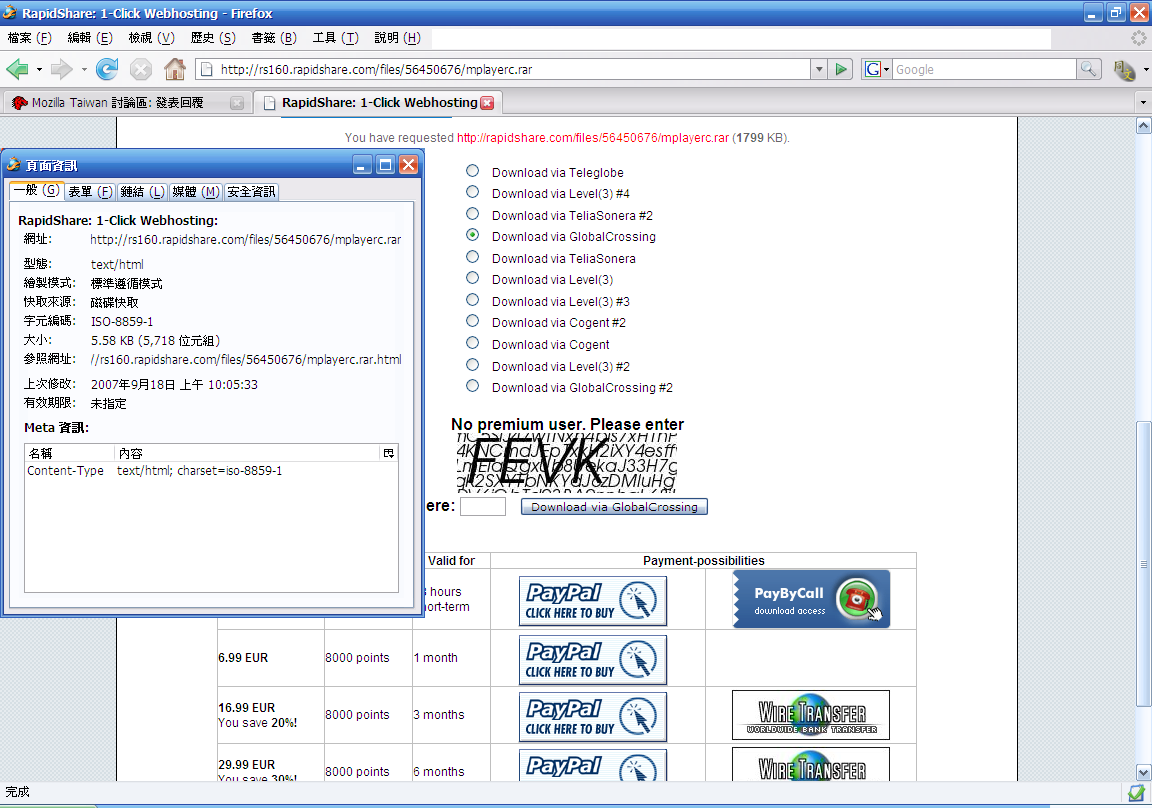The width and height of the screenshot is (1152, 808).
Task: Click the green Go arrow beside the address bar
Action: 840,70
